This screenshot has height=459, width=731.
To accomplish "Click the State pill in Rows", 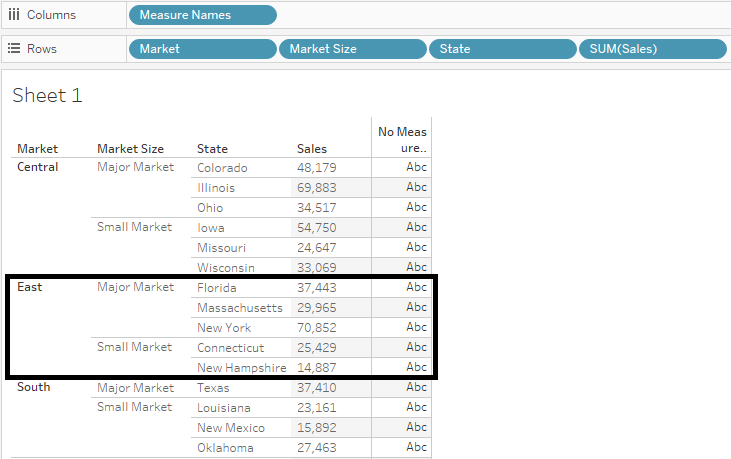I will click(x=501, y=49).
